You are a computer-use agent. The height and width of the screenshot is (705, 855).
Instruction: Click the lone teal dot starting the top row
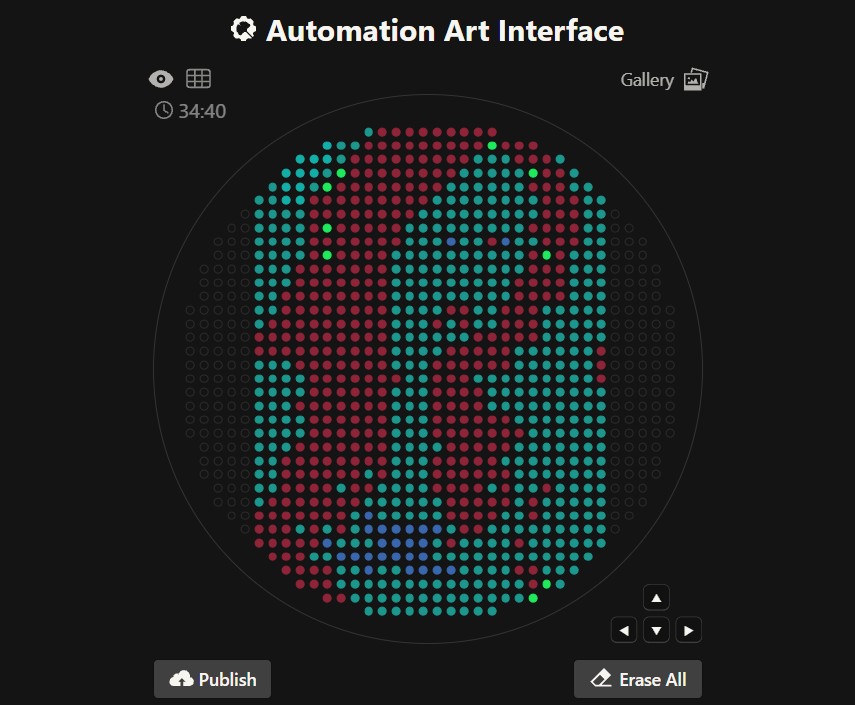click(x=369, y=132)
